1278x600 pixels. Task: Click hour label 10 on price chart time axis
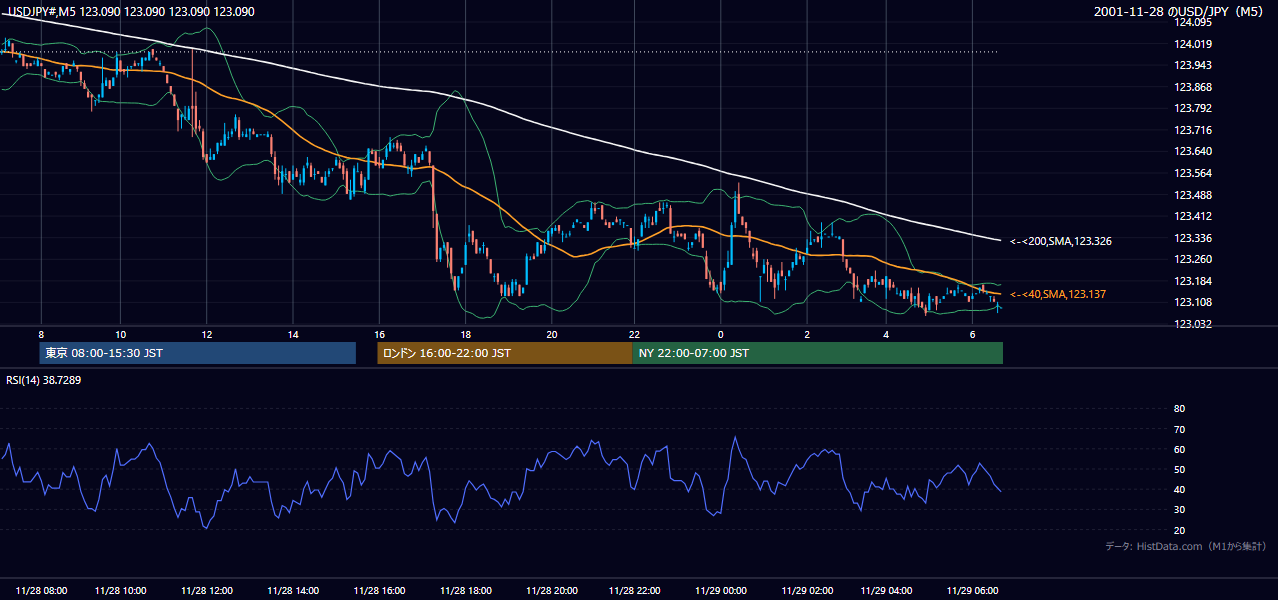point(120,334)
